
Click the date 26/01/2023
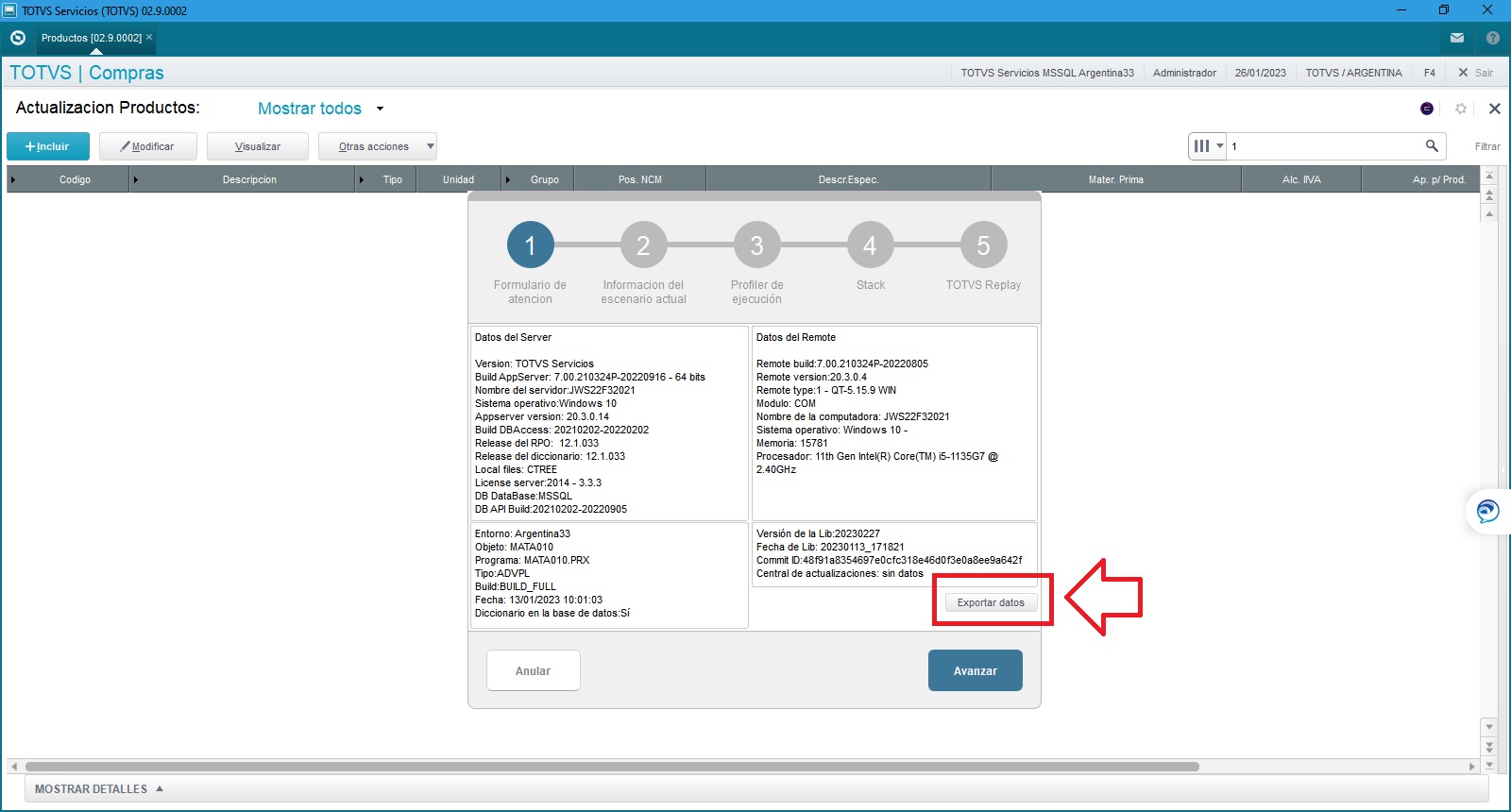click(1261, 73)
